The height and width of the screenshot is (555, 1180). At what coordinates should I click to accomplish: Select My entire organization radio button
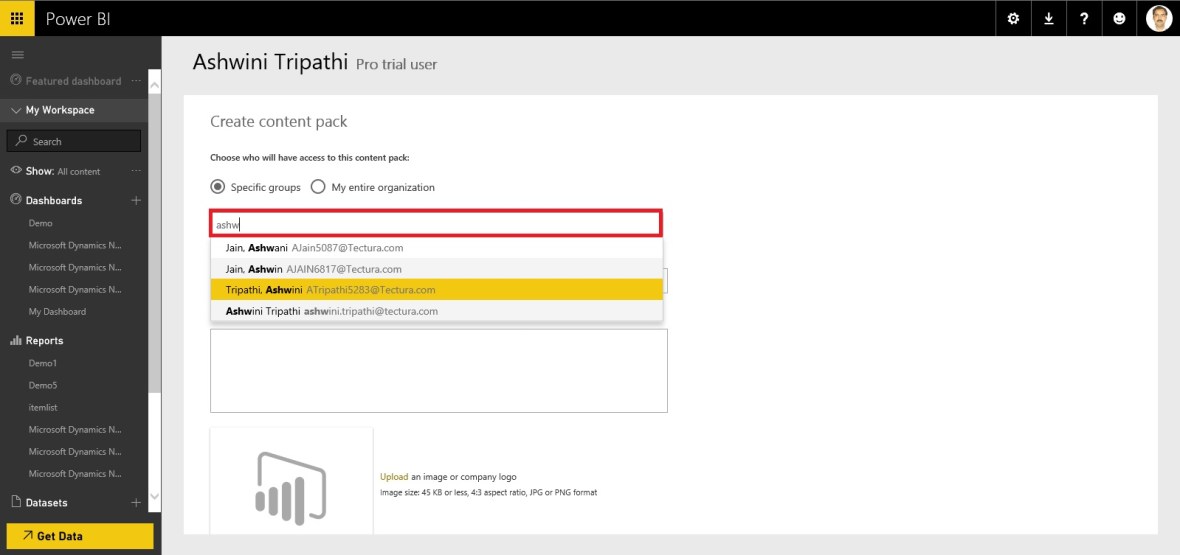[318, 187]
